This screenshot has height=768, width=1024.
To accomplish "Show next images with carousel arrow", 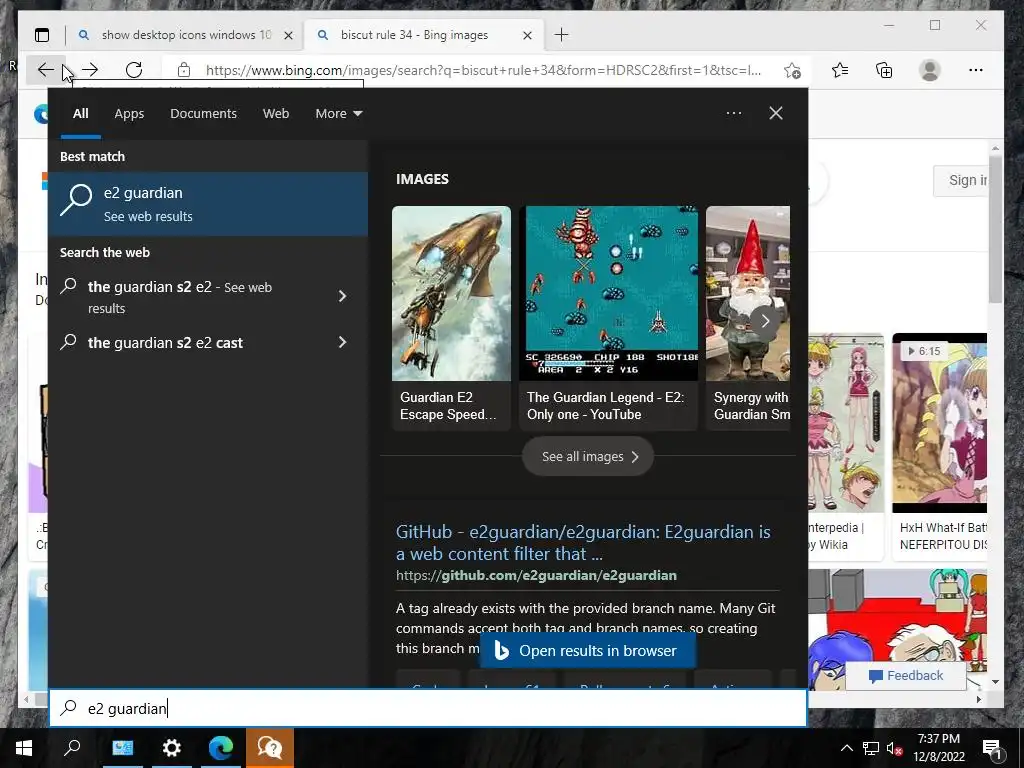I will pyautogui.click(x=765, y=321).
